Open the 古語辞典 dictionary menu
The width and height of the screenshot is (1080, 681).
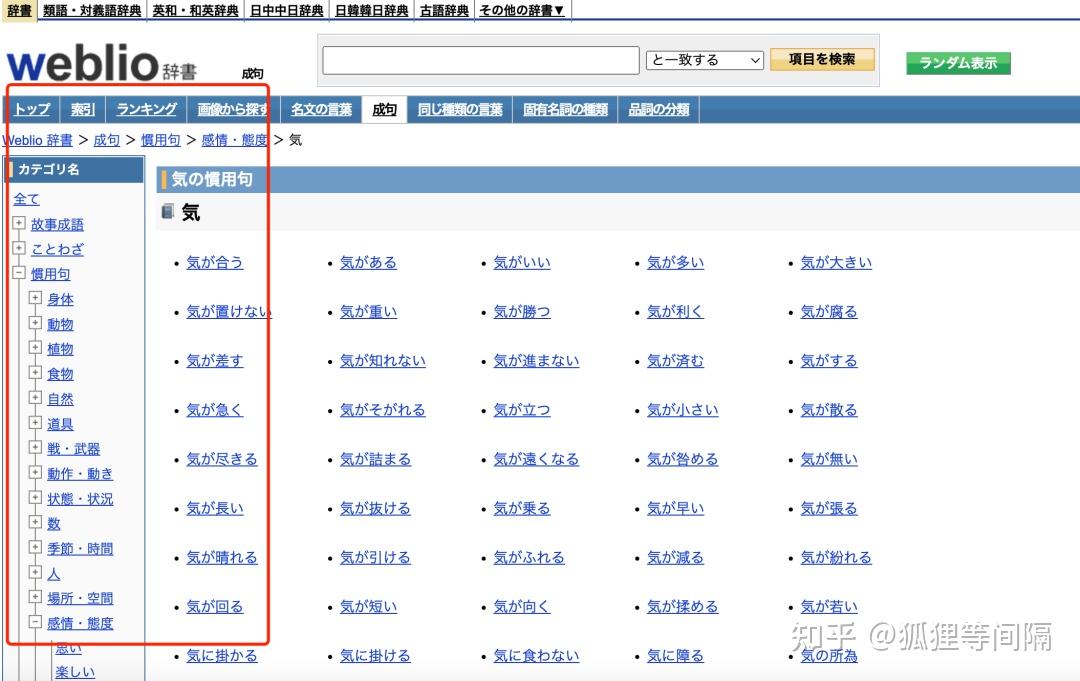click(443, 10)
